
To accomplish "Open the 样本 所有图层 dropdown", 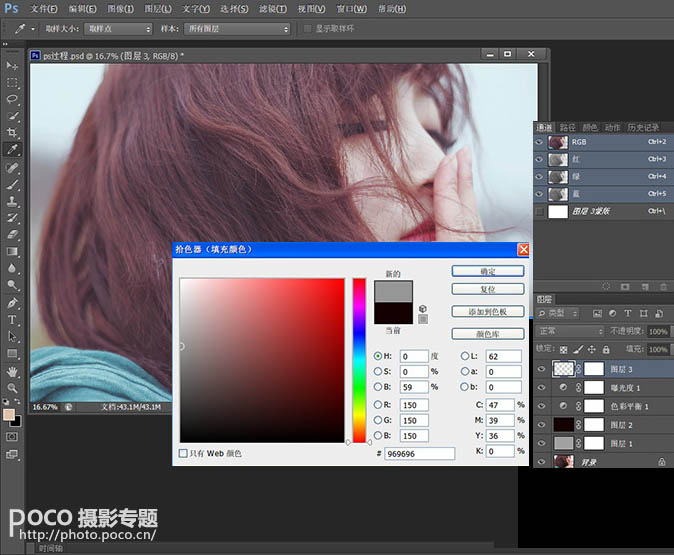I will (x=239, y=29).
